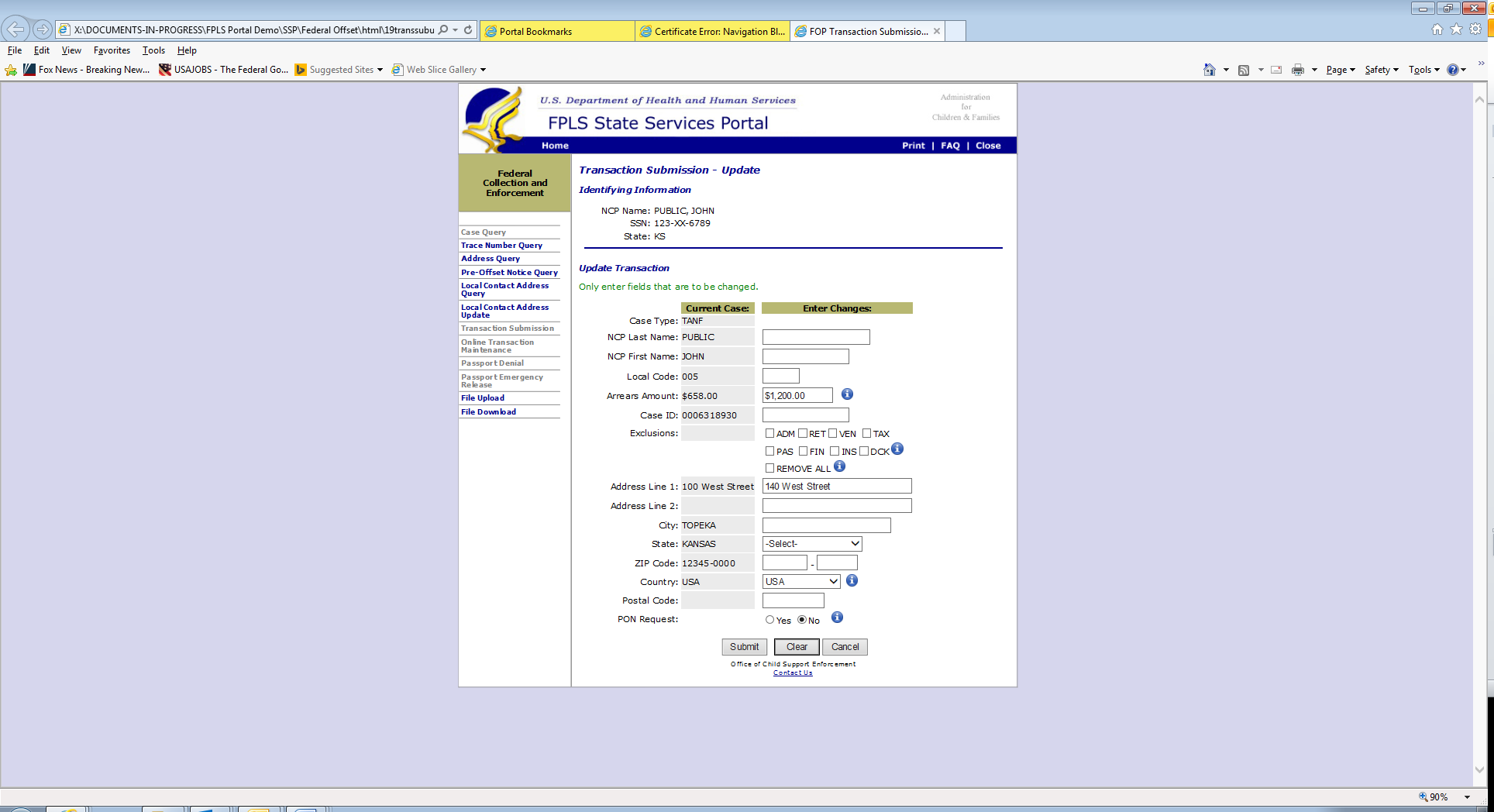The image size is (1494, 812).
Task: Click the HHS eagle logo
Action: pyautogui.click(x=494, y=119)
